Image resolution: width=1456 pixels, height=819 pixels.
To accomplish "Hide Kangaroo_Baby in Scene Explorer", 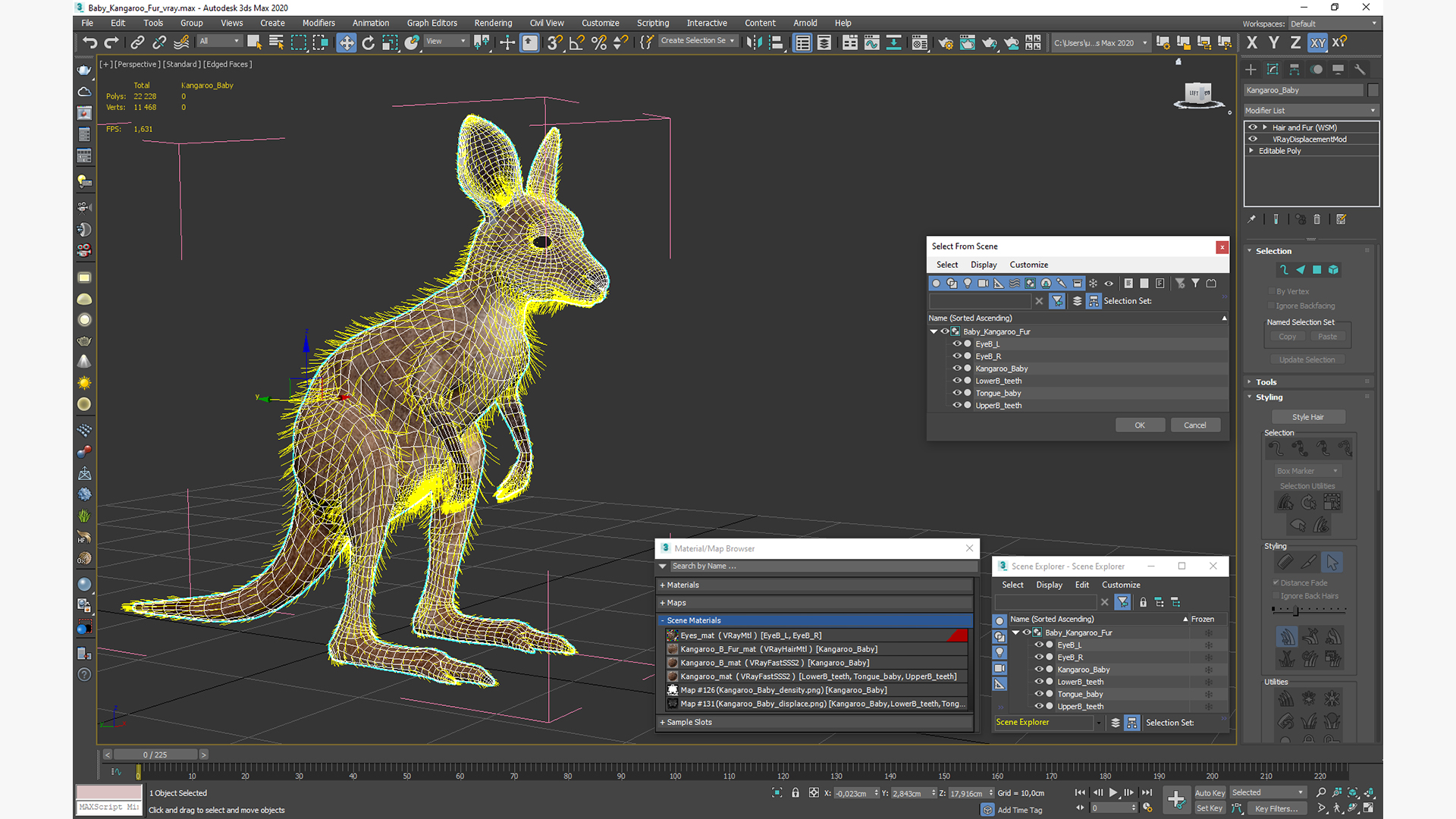I will (x=1040, y=669).
